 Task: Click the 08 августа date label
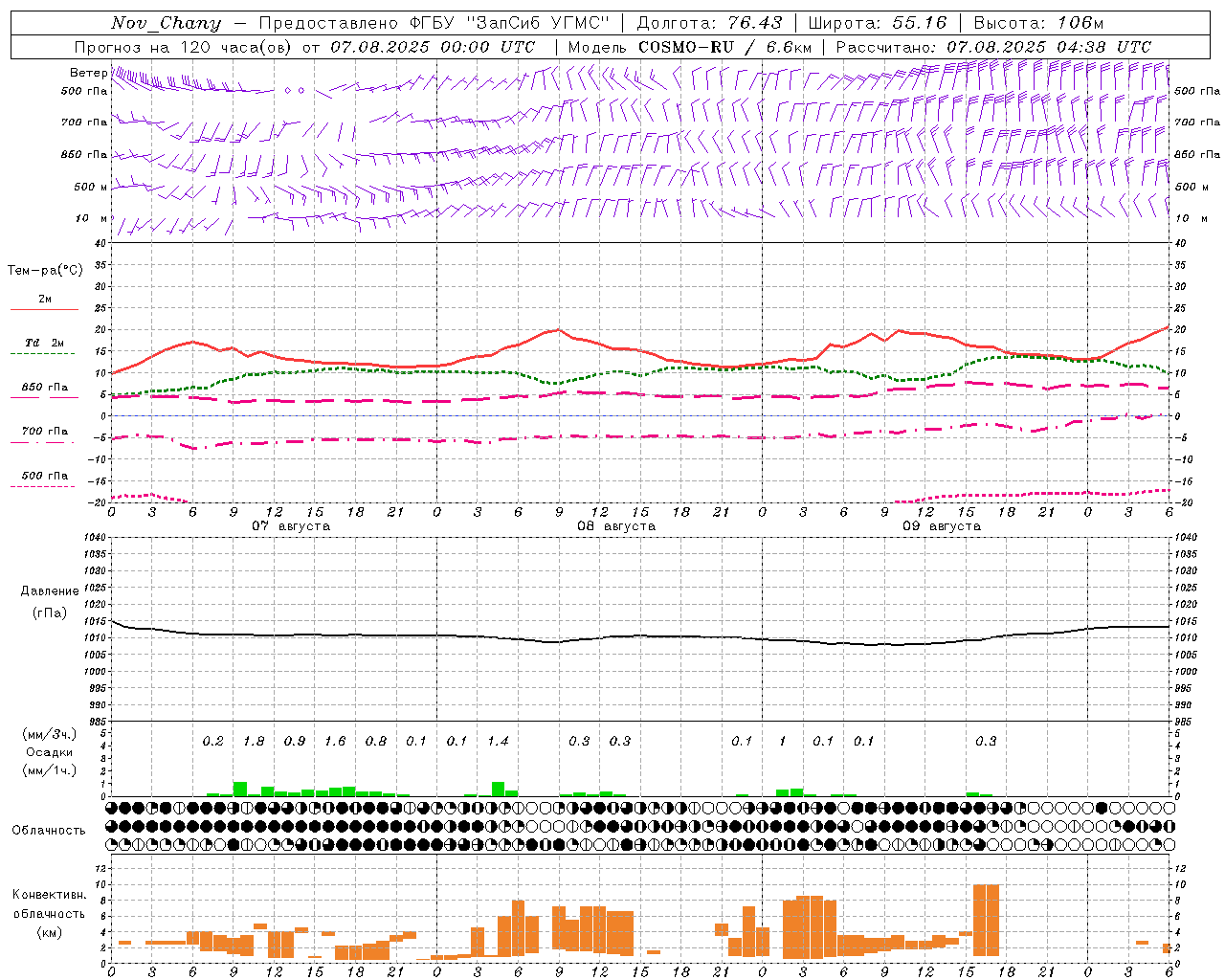pyautogui.click(x=616, y=526)
